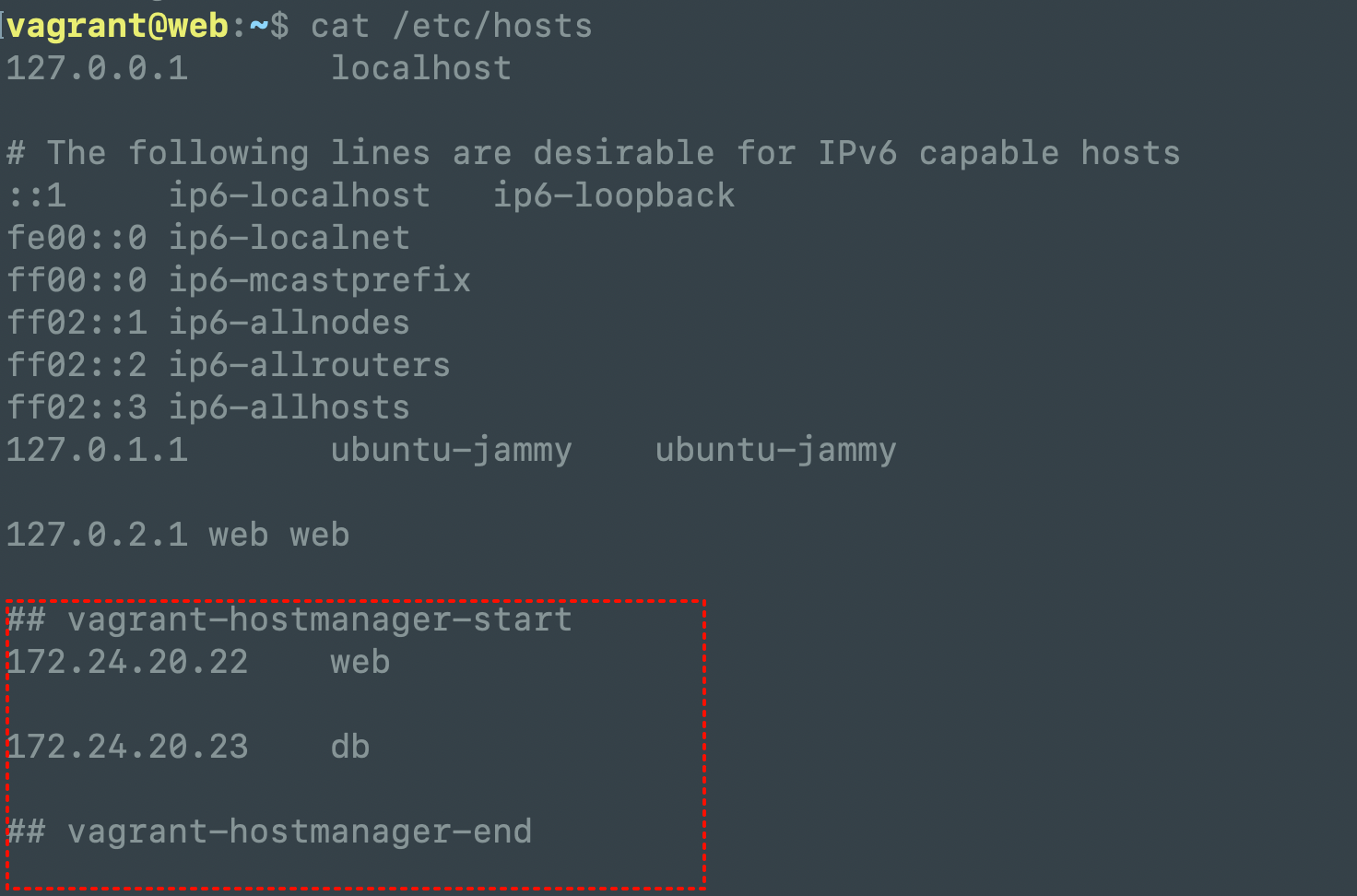1357x896 pixels.
Task: Select the ip6-loopback hostname
Action: [614, 195]
